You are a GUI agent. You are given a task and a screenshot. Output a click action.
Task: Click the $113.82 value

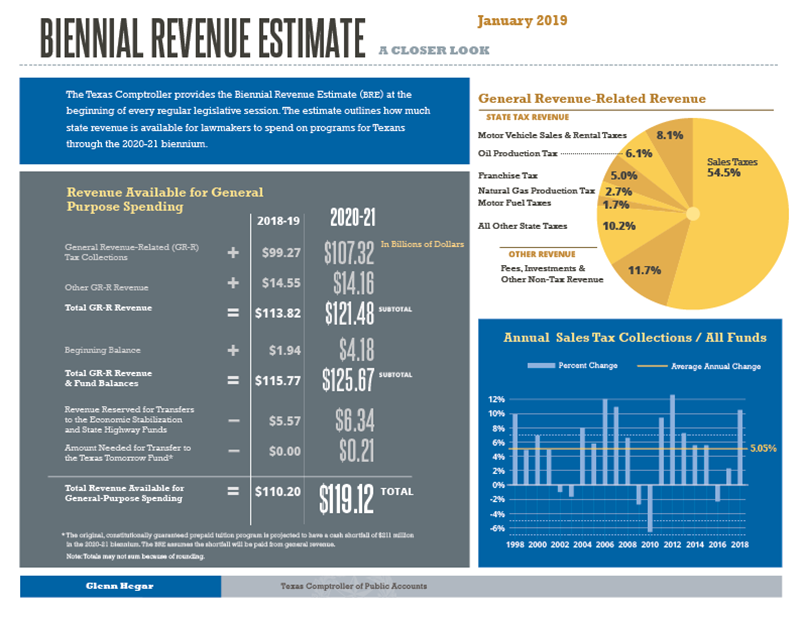coord(278,313)
